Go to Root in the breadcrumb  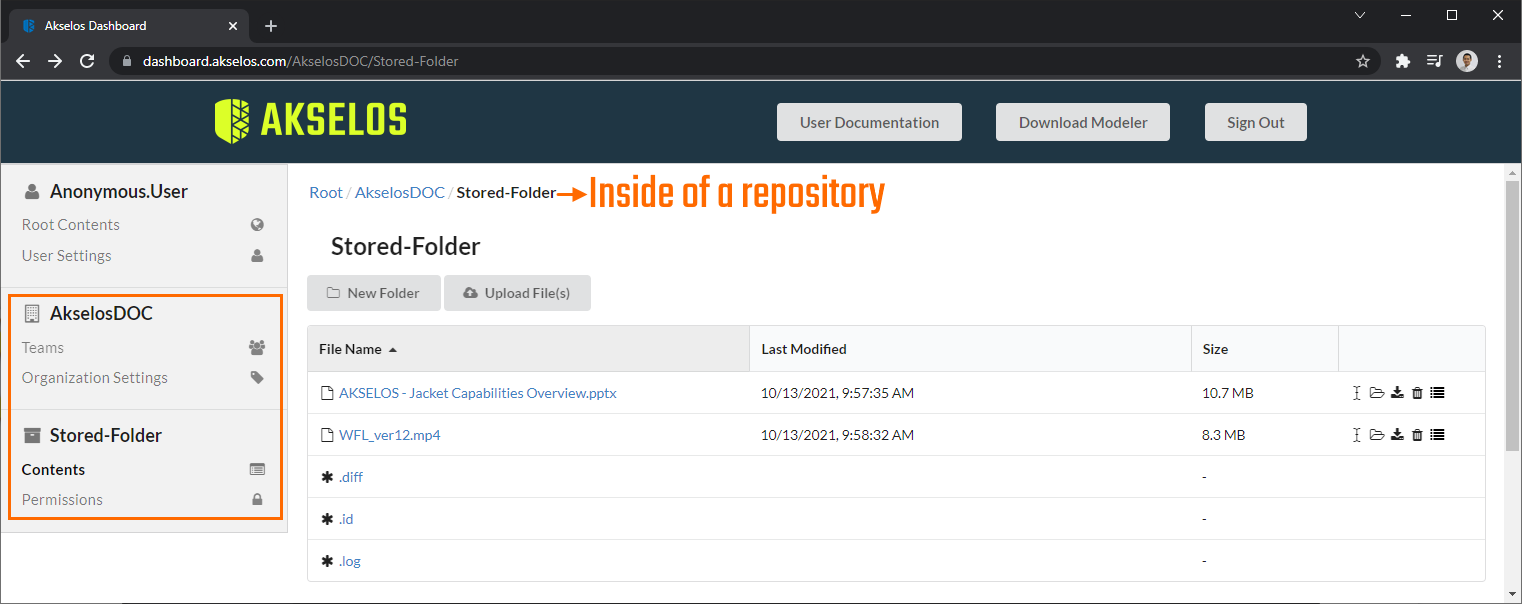coord(326,193)
